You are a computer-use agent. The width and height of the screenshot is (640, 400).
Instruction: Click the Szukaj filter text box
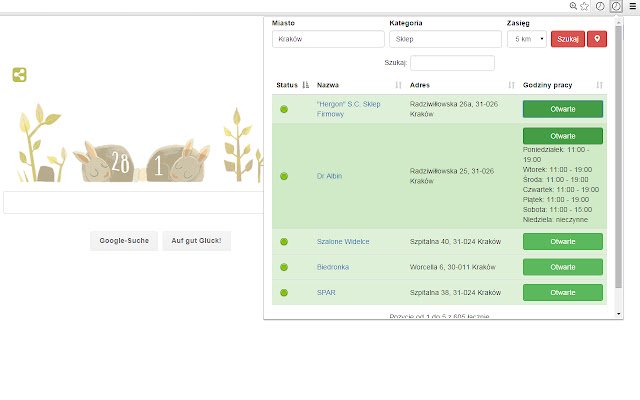(x=452, y=63)
